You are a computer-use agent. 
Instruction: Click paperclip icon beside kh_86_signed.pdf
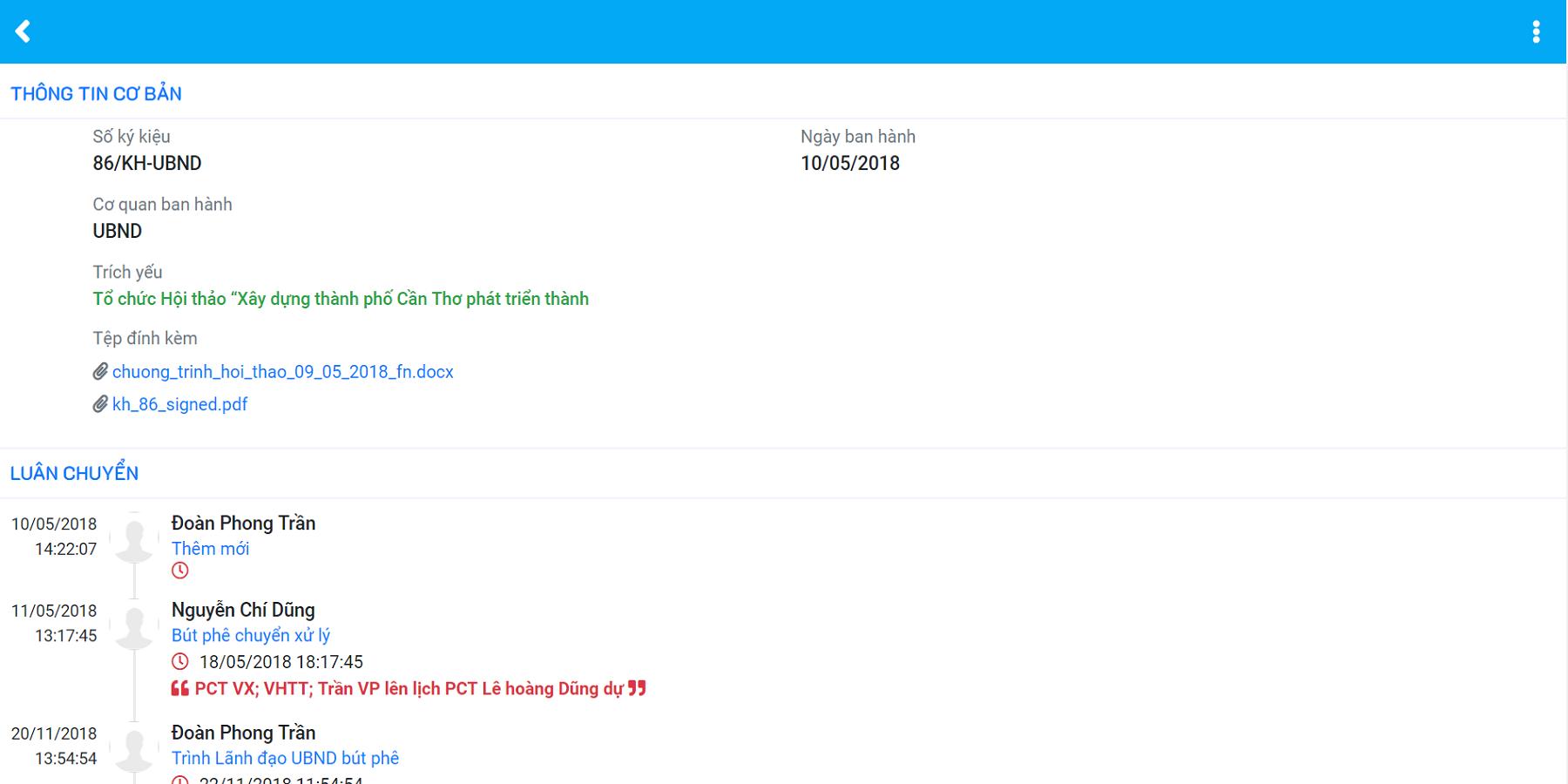pos(101,404)
